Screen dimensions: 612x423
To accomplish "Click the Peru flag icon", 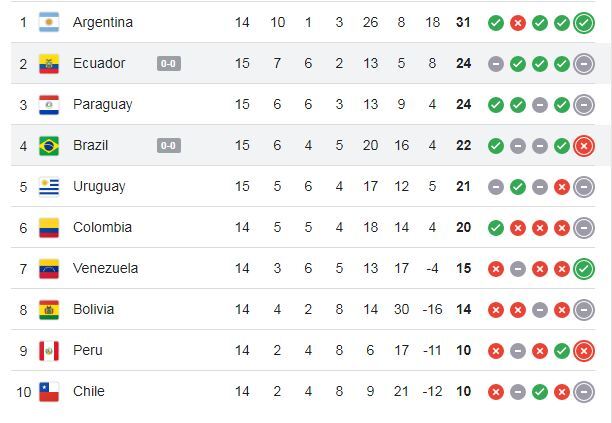I will click(49, 350).
